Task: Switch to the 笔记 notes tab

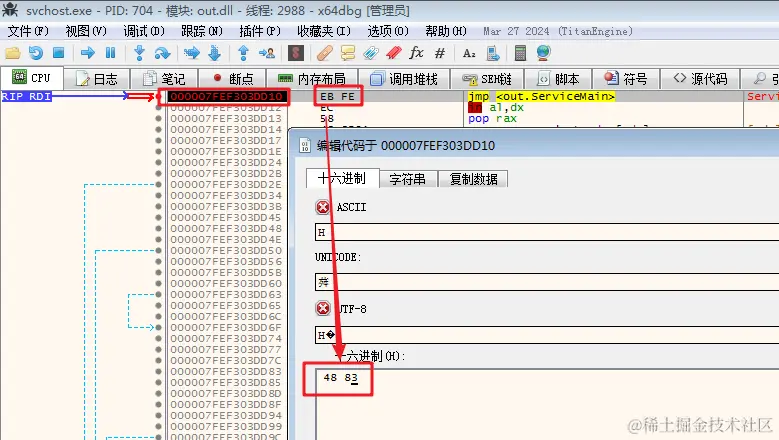Action: (x=164, y=78)
